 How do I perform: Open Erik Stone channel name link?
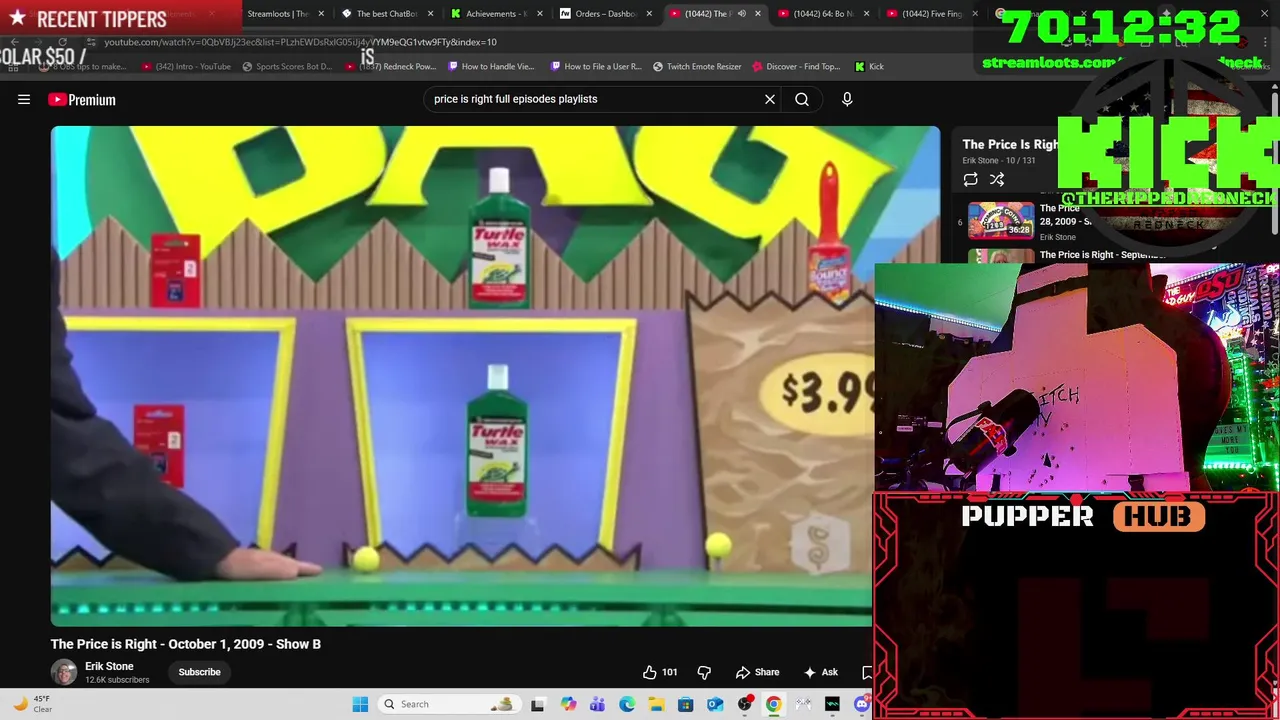109,666
